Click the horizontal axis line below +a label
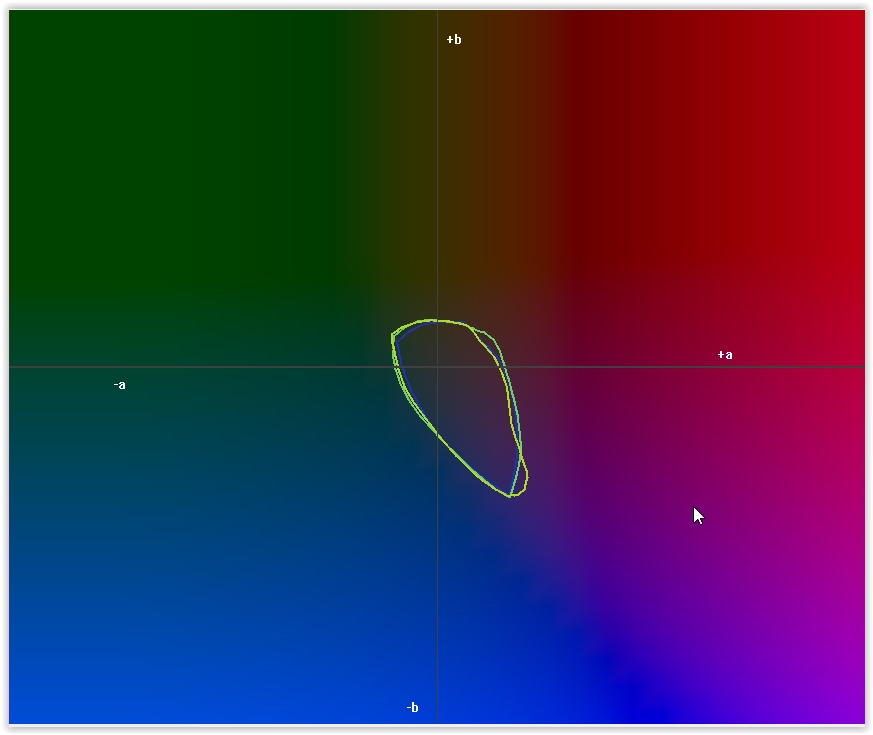Image resolution: width=873 pixels, height=735 pixels. pyautogui.click(x=725, y=367)
